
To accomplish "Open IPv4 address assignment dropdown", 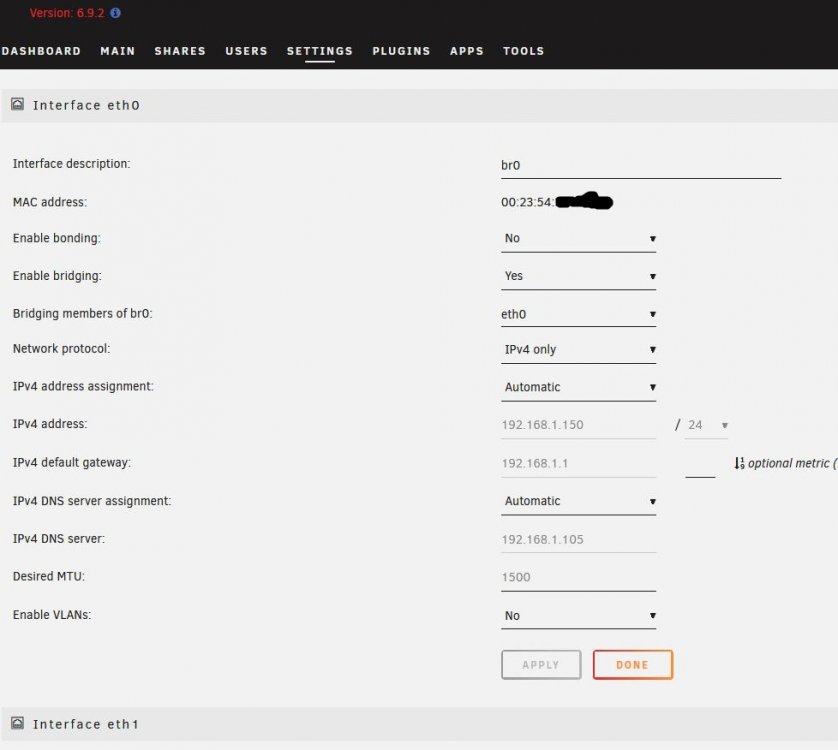I will pos(578,387).
